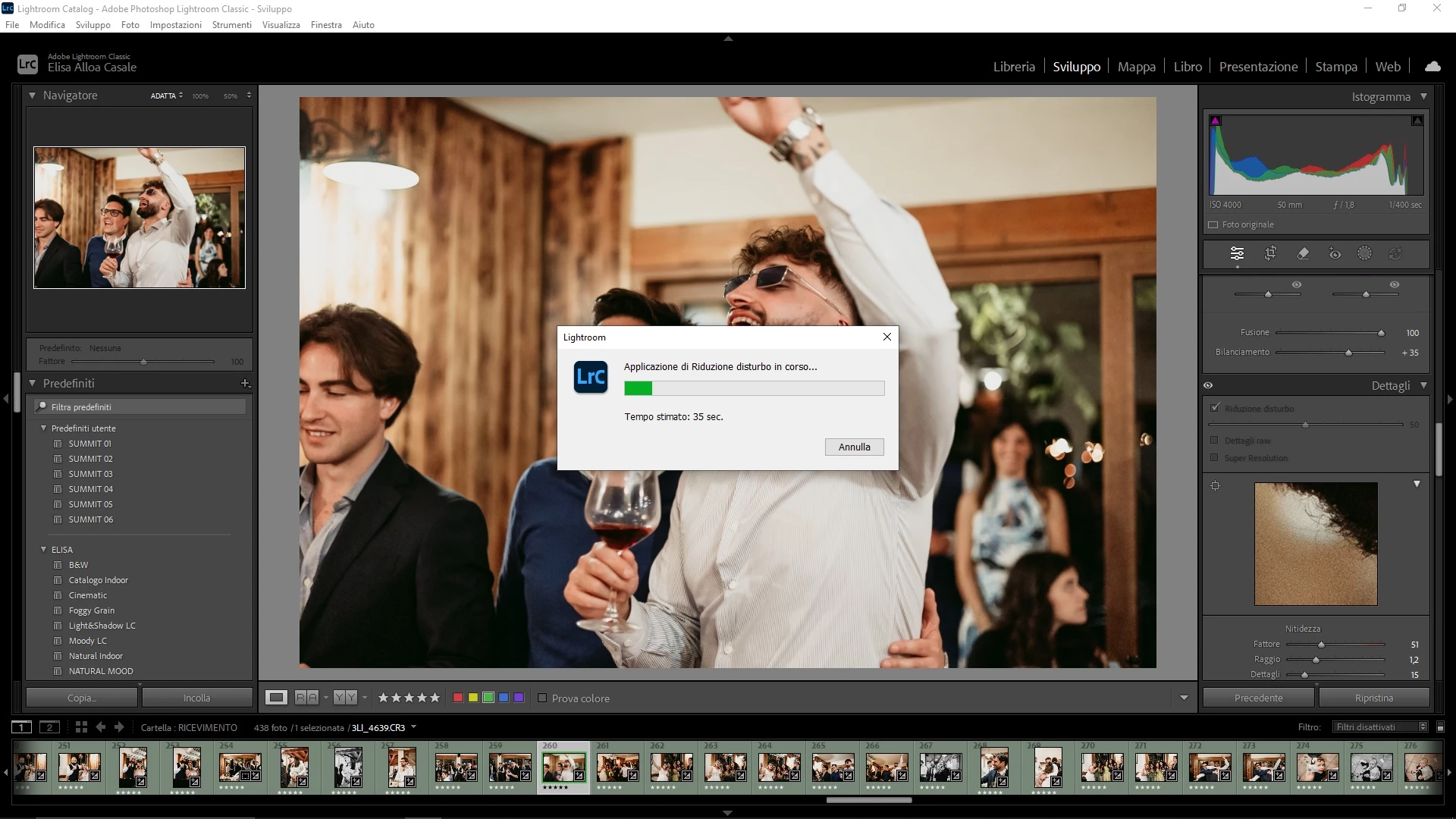Click Annulla to cancel noise reduction
The height and width of the screenshot is (819, 1456).
click(x=854, y=447)
